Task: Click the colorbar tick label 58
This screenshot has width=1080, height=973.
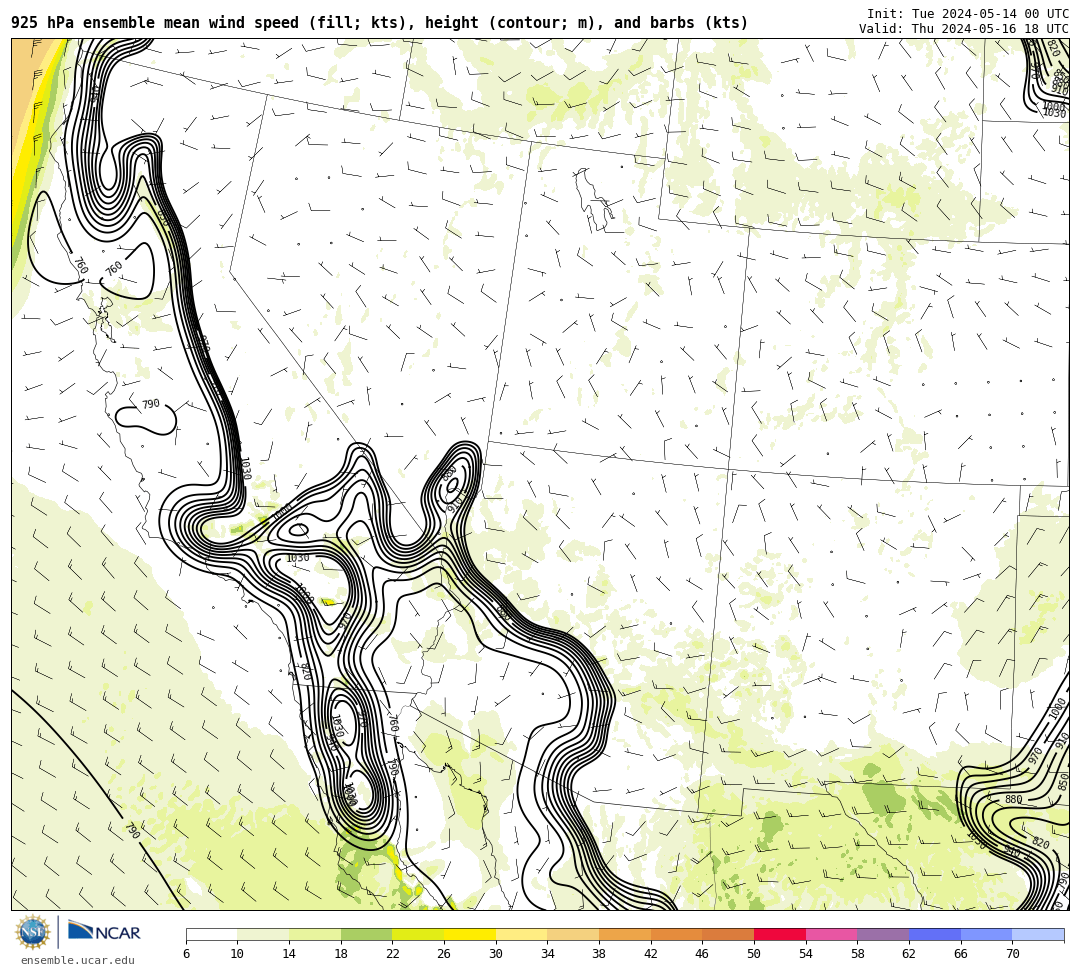Action: coord(857,954)
